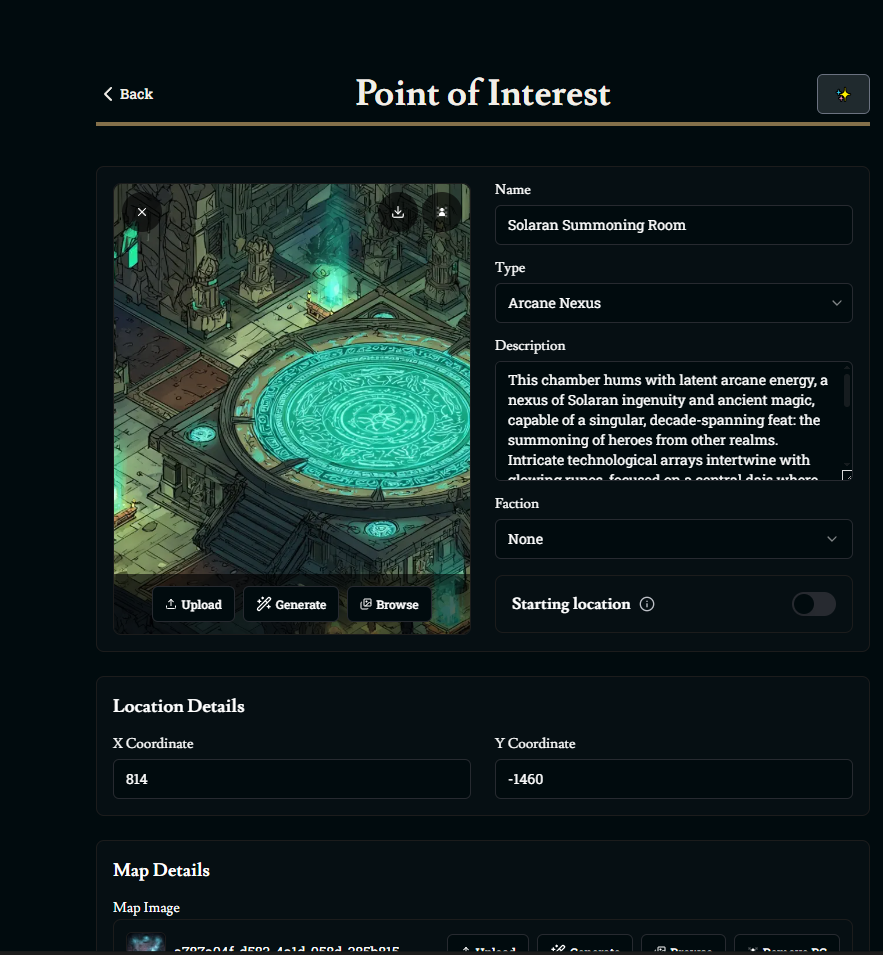The height and width of the screenshot is (955, 883).
Task: Expand the Faction dropdown
Action: [x=673, y=539]
